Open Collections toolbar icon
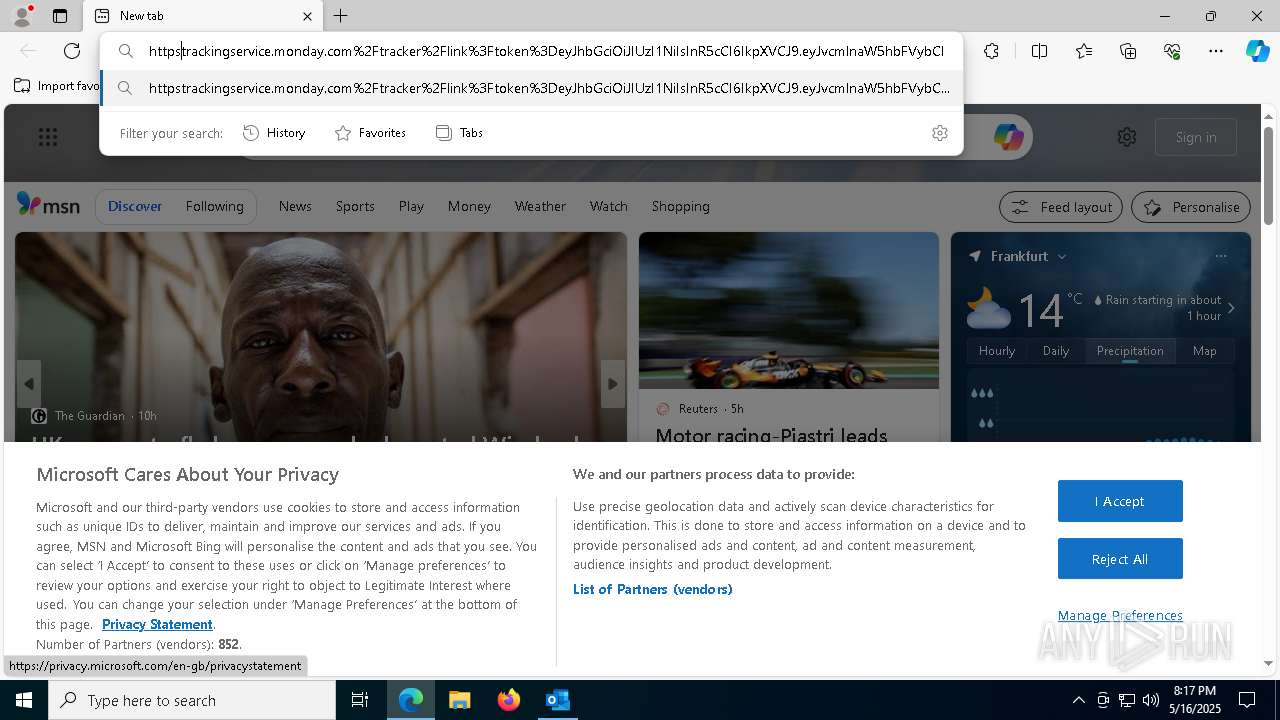The height and width of the screenshot is (720, 1280). (x=1128, y=51)
